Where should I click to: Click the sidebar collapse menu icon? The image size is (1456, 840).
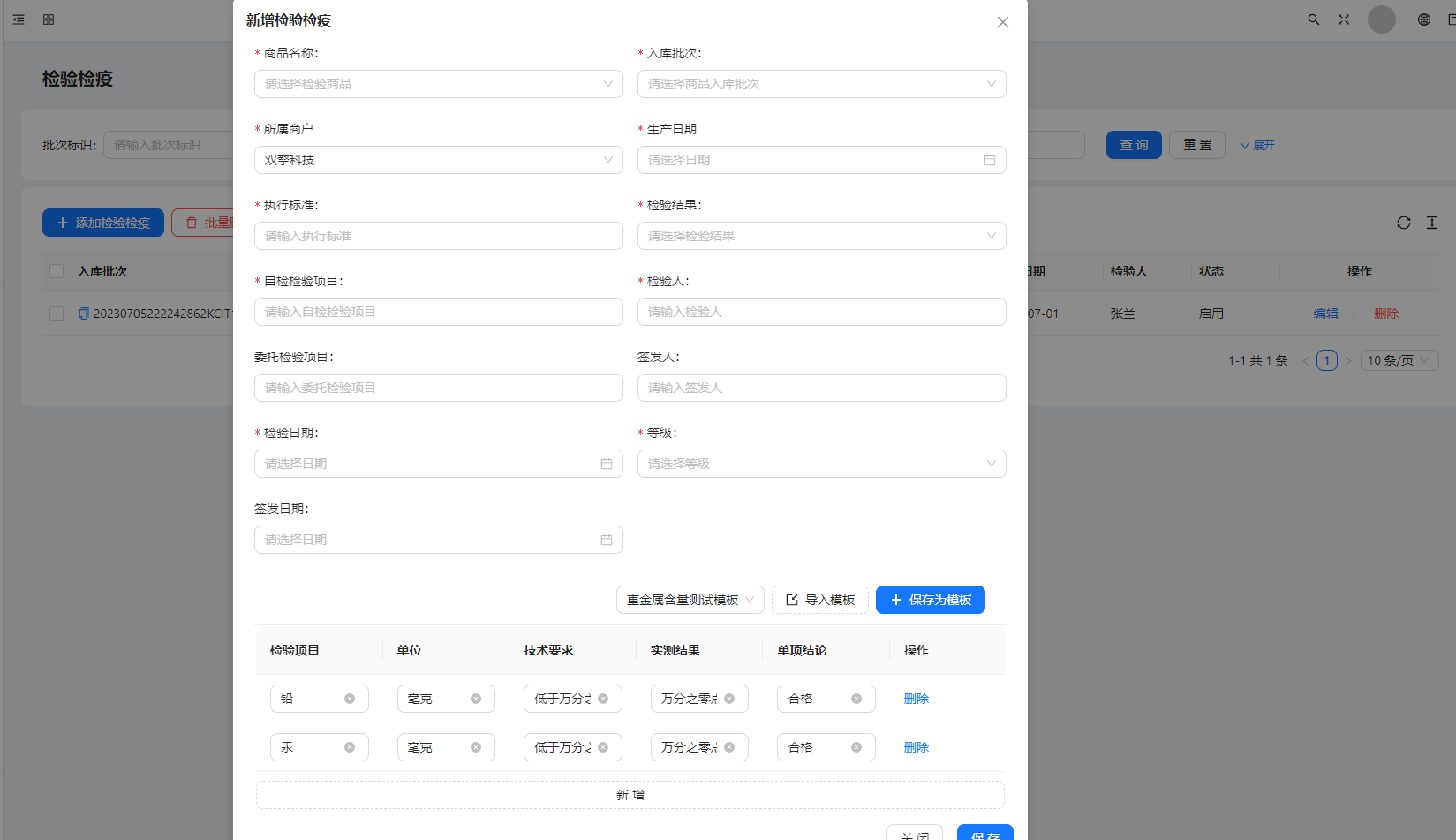tap(19, 19)
